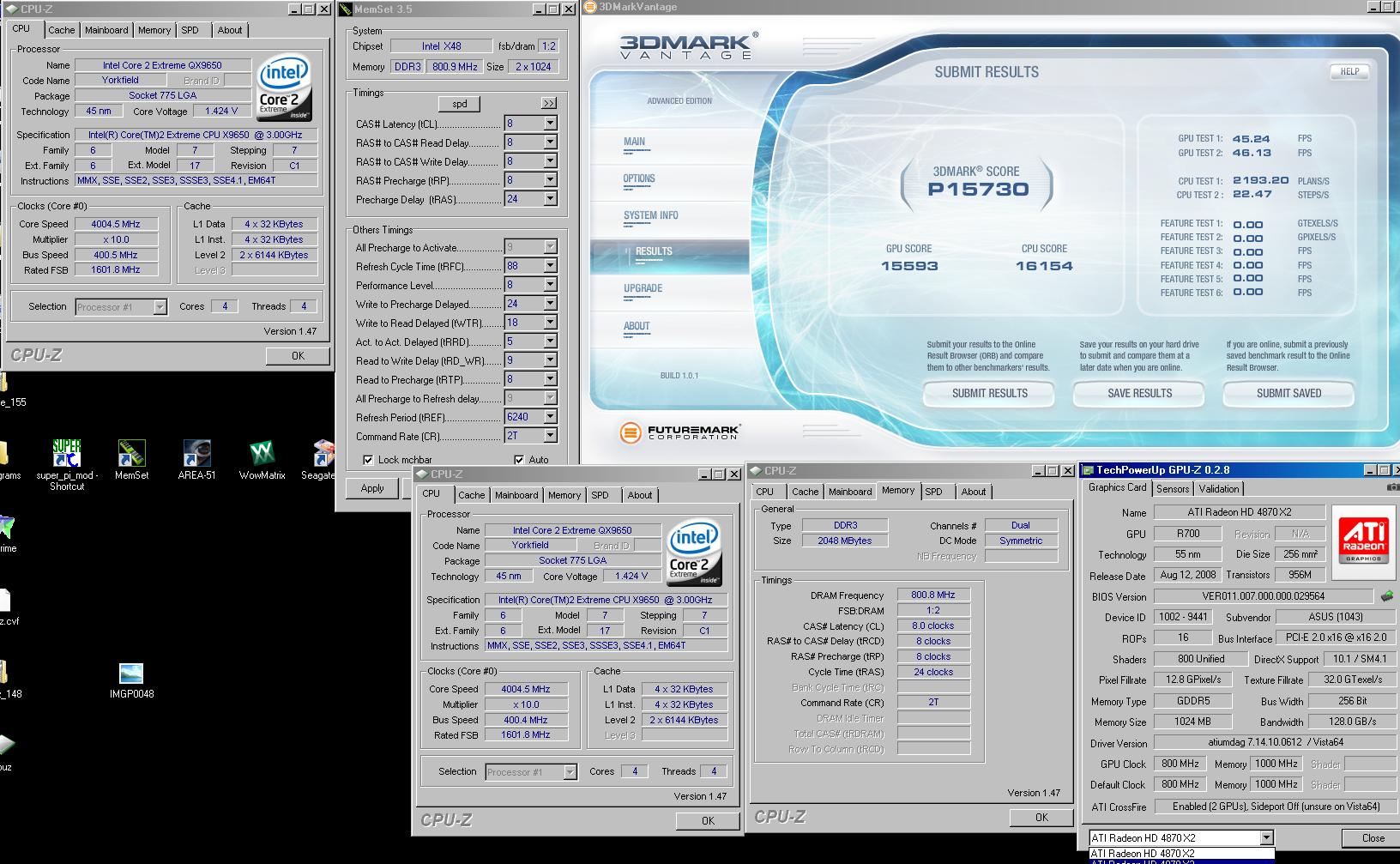Open the UPGRADE section in 3DMark Vantage
The height and width of the screenshot is (864, 1400).
[x=643, y=289]
